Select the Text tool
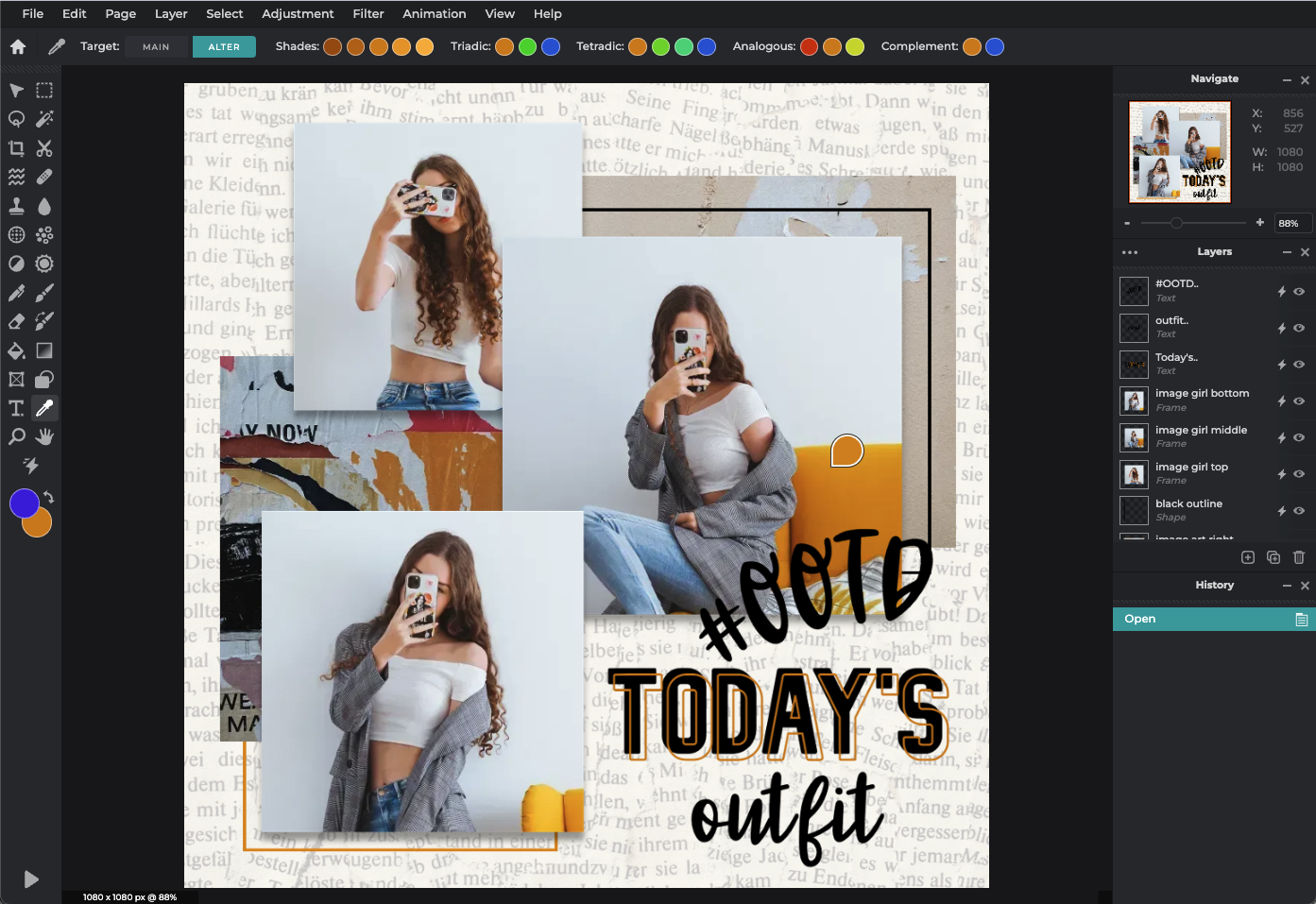Image resolution: width=1316 pixels, height=904 pixels. (x=16, y=408)
